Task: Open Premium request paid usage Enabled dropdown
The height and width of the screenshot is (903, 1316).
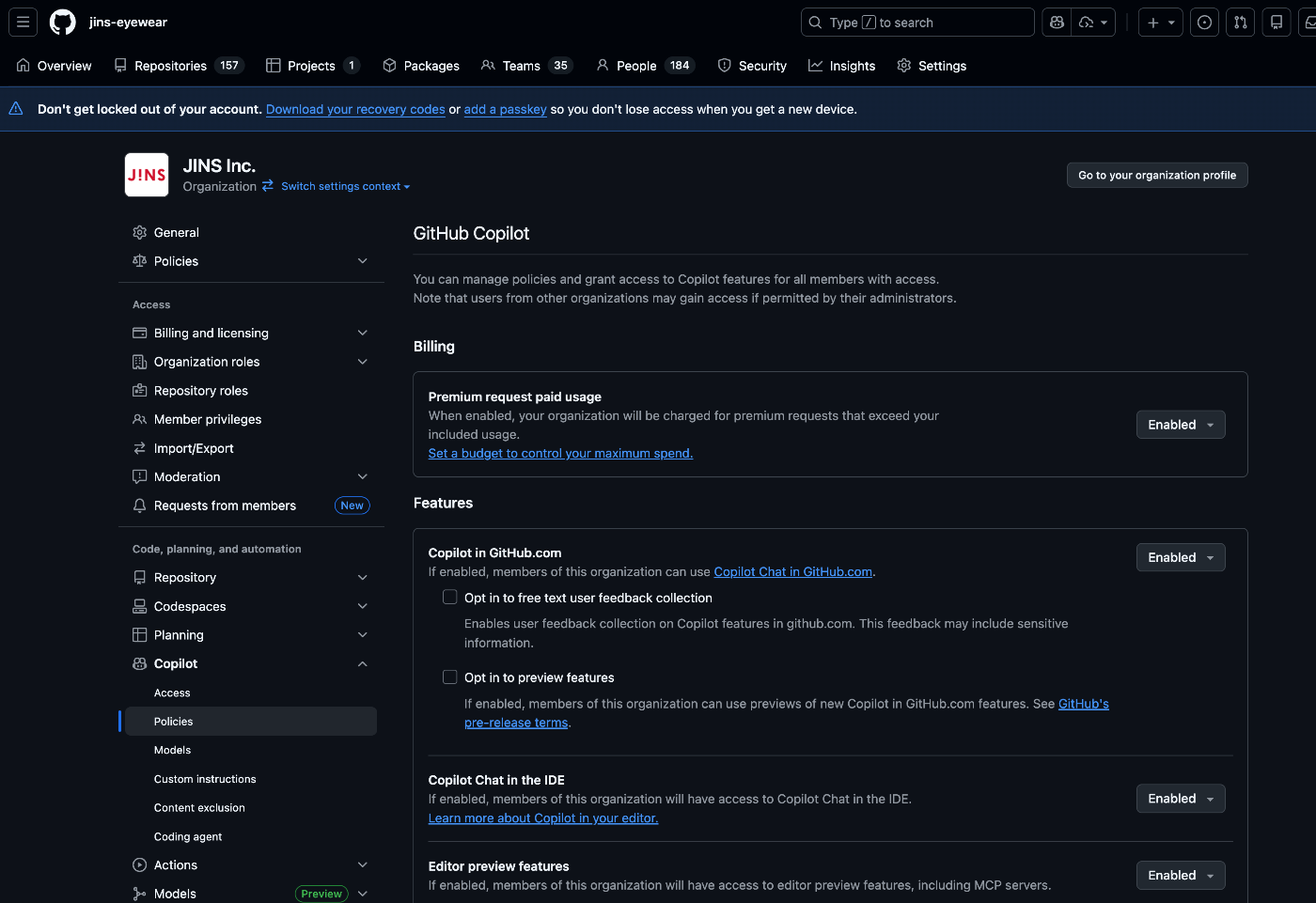Action: 1181,425
